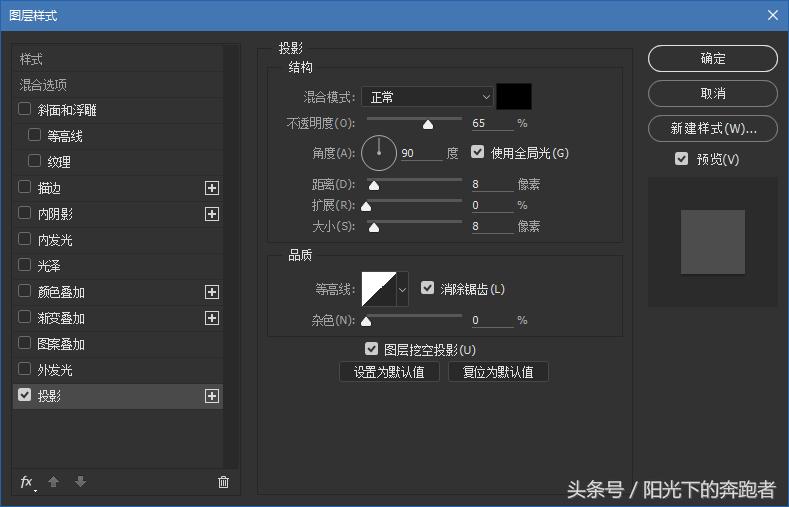This screenshot has width=789, height=507.
Task: Click 确定 button
Action: click(713, 58)
